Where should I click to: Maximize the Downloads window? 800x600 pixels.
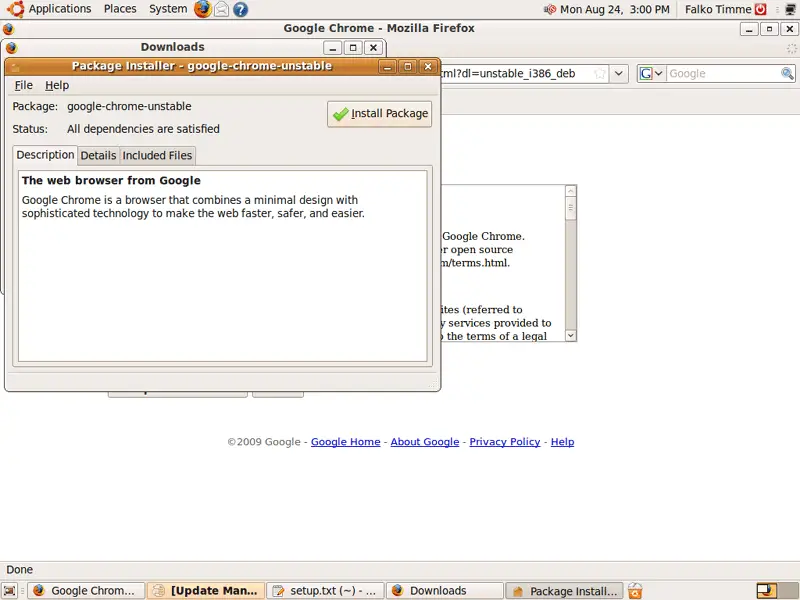coord(353,48)
